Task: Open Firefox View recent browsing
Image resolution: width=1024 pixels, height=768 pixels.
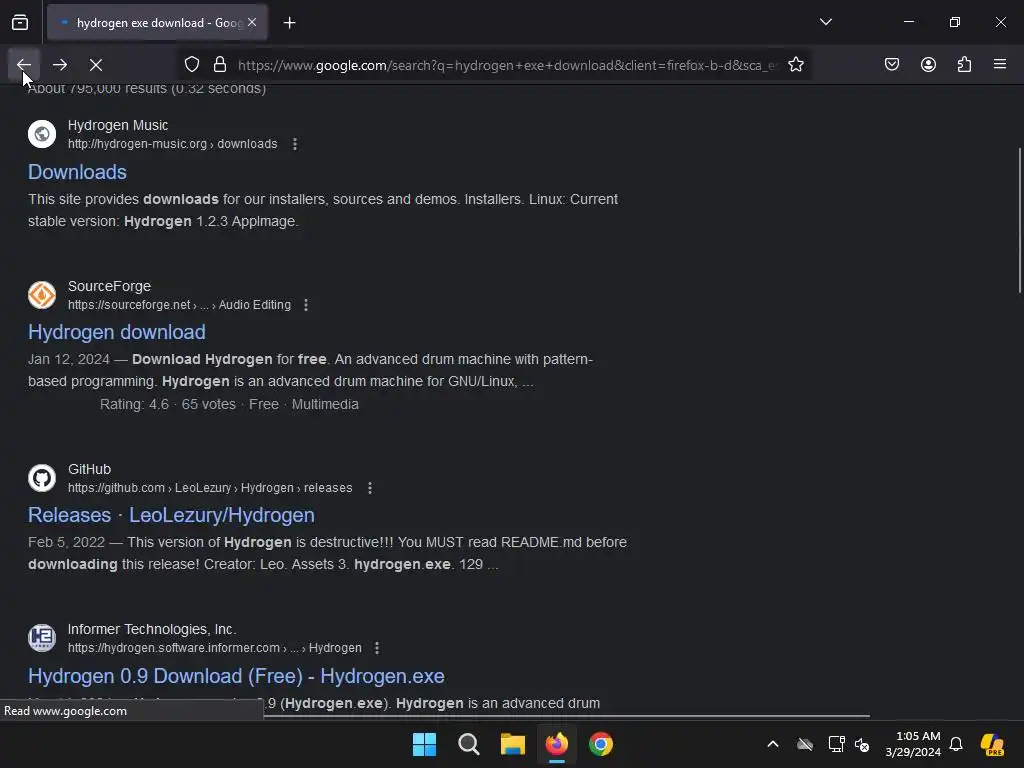Action: (20, 23)
